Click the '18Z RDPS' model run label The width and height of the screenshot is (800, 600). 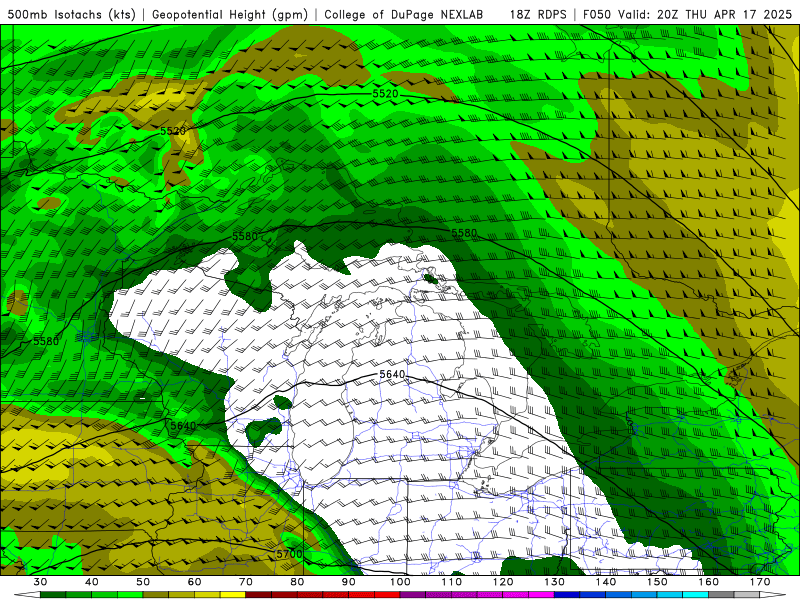pyautogui.click(x=538, y=14)
